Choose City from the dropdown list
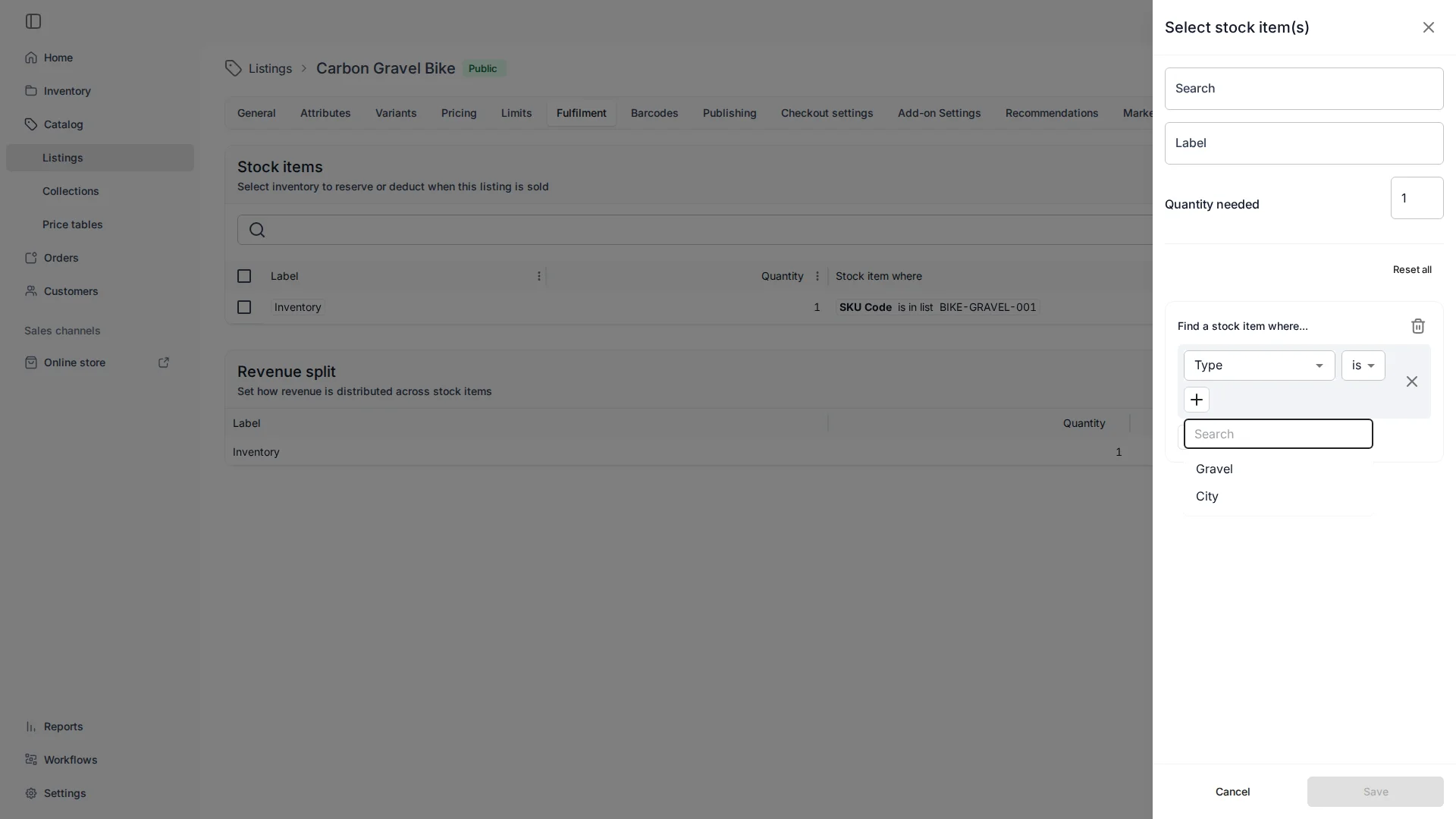 click(1279, 496)
